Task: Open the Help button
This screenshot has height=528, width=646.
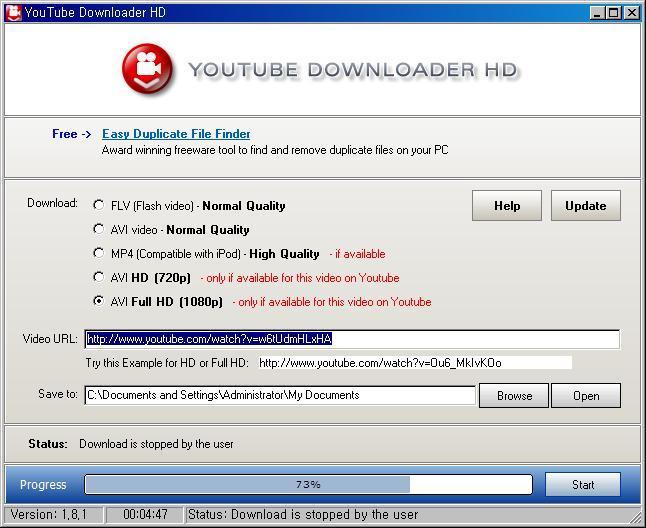Action: pyautogui.click(x=507, y=206)
